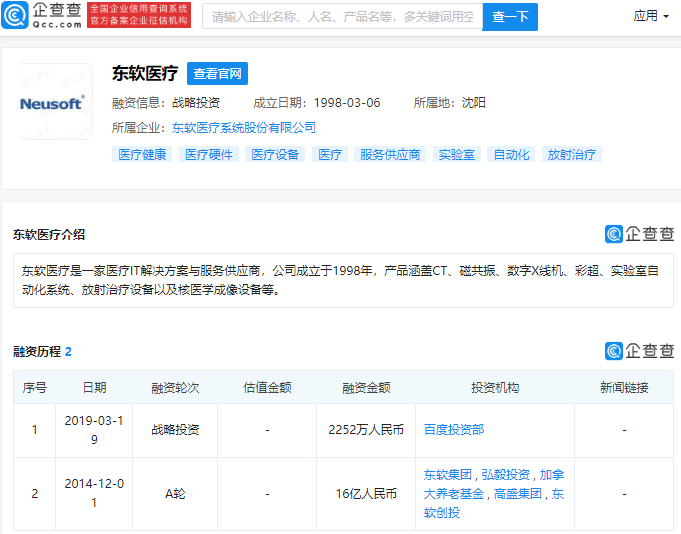Click the 日期 column header

tap(94, 387)
